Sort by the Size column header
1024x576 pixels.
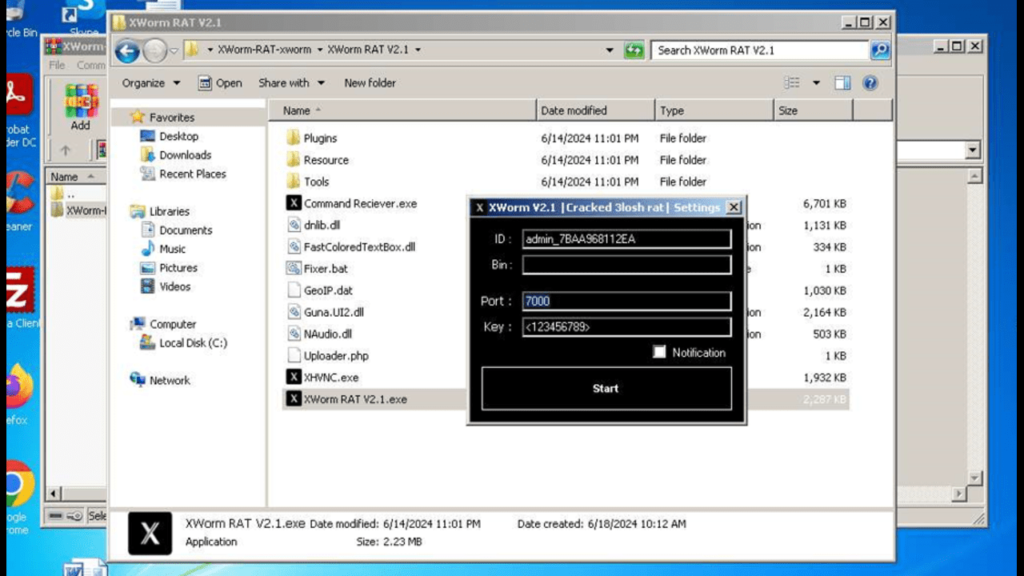coord(813,110)
